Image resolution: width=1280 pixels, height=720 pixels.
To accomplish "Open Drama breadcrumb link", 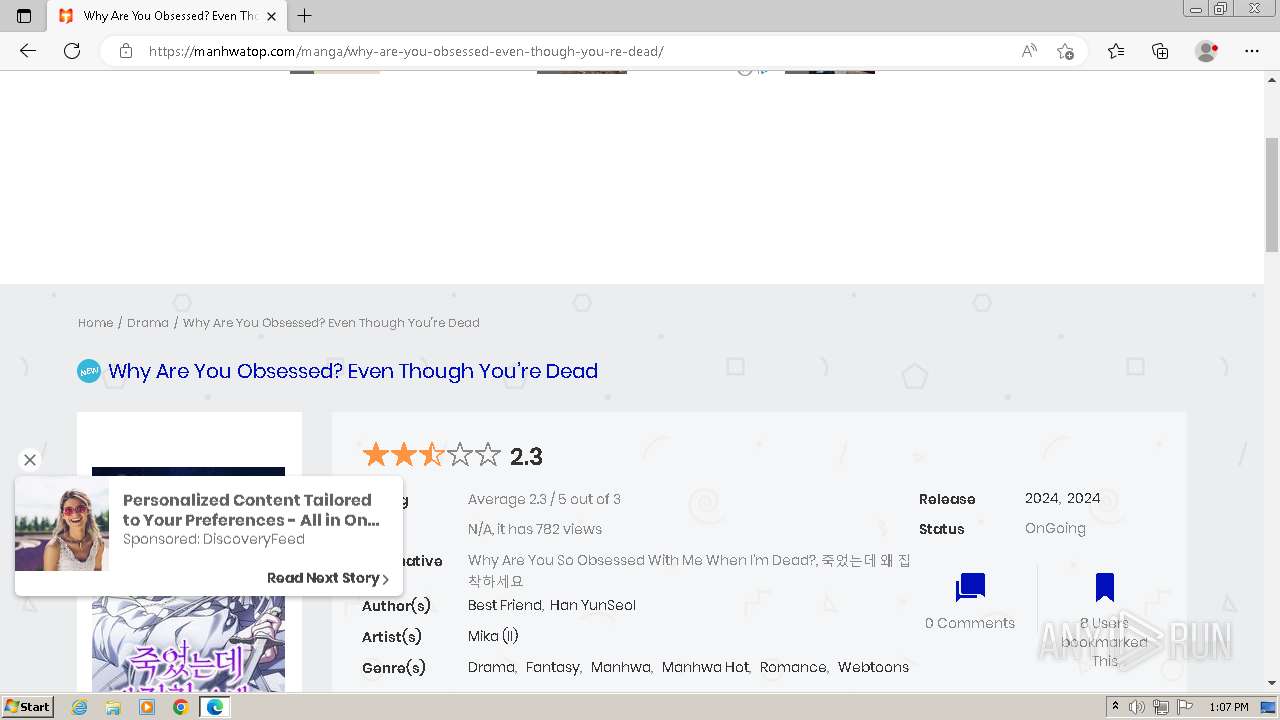I will 148,323.
